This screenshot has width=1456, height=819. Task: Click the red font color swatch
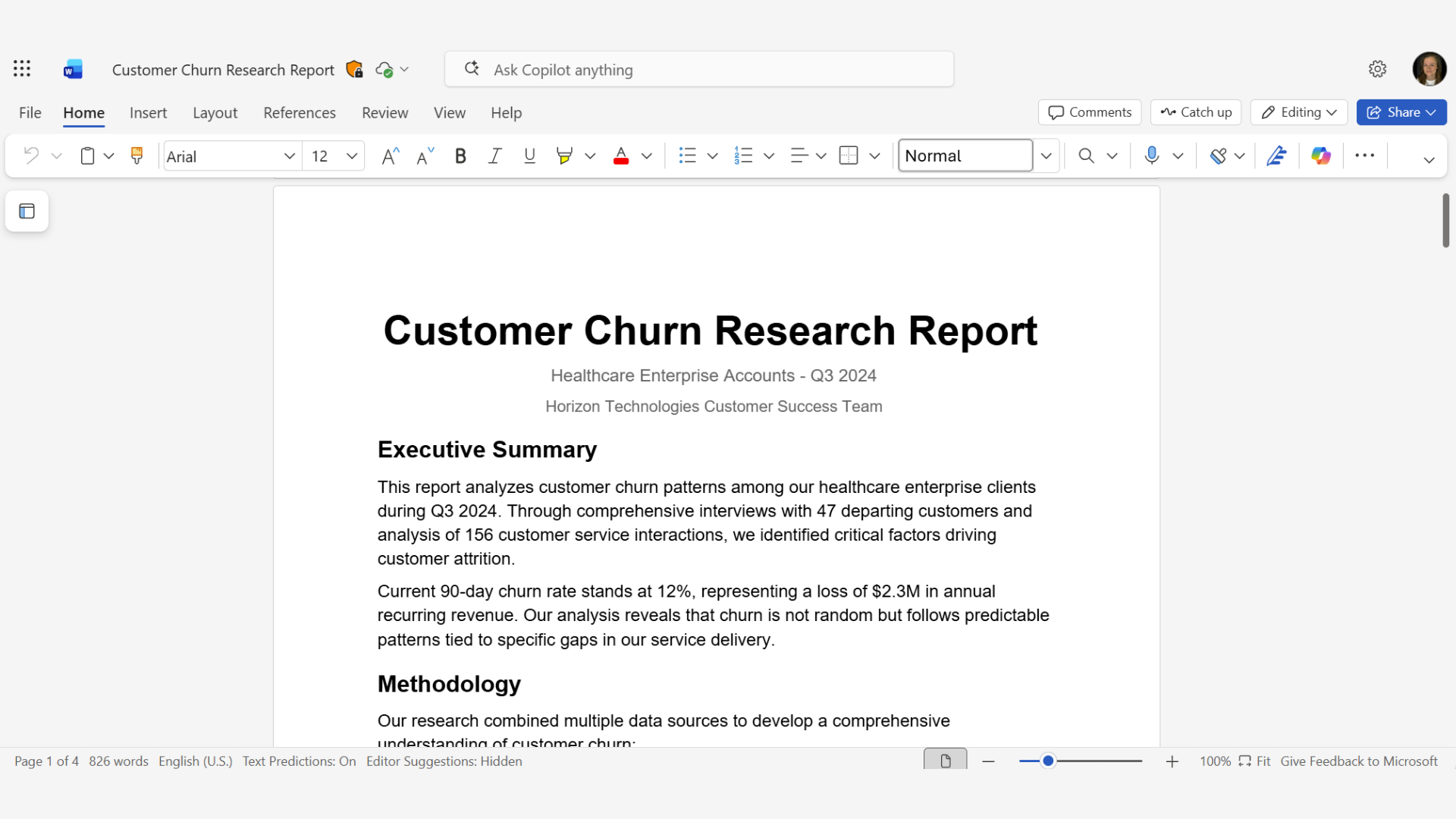click(620, 155)
